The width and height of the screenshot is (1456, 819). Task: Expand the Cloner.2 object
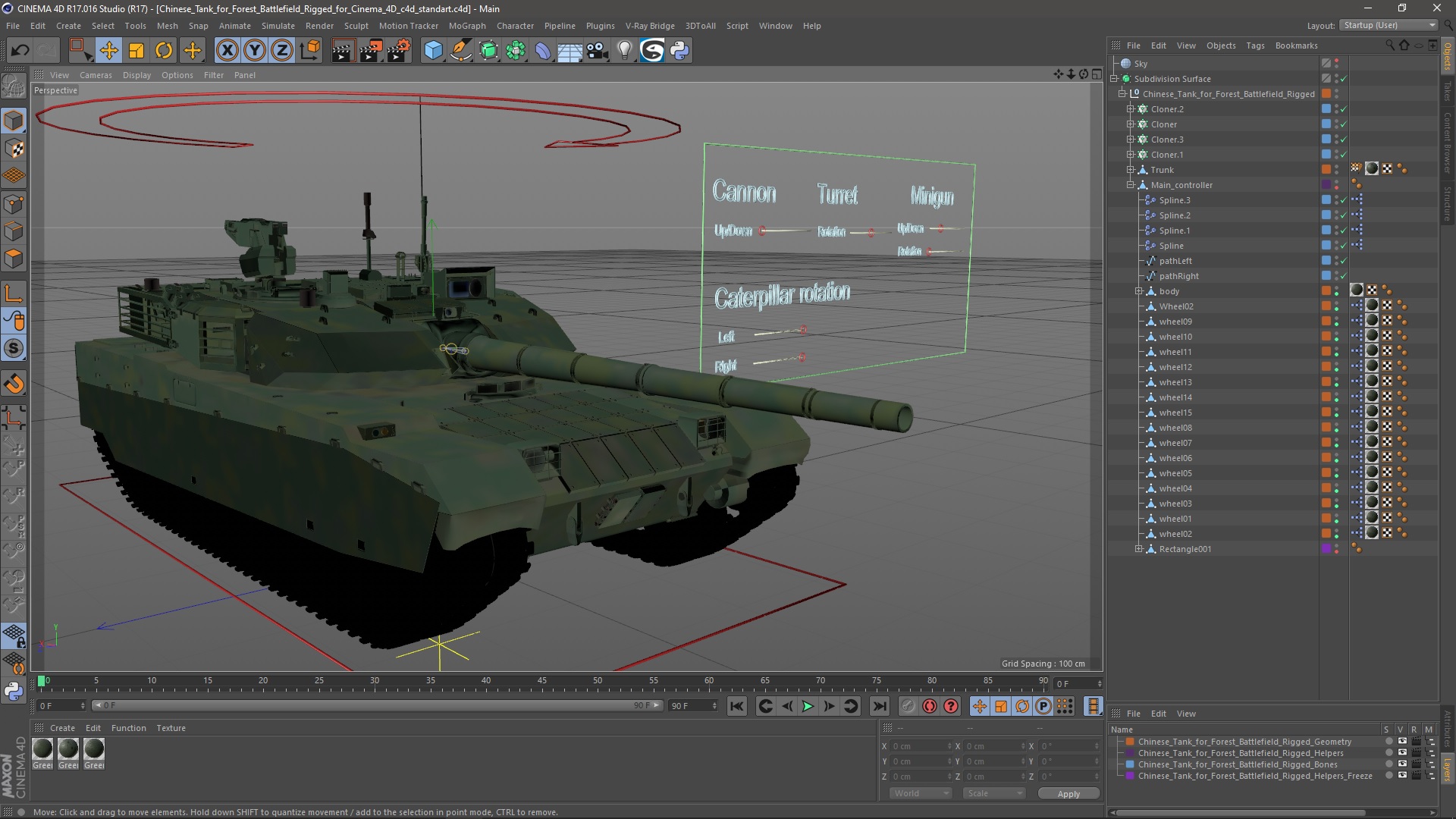click(1130, 109)
